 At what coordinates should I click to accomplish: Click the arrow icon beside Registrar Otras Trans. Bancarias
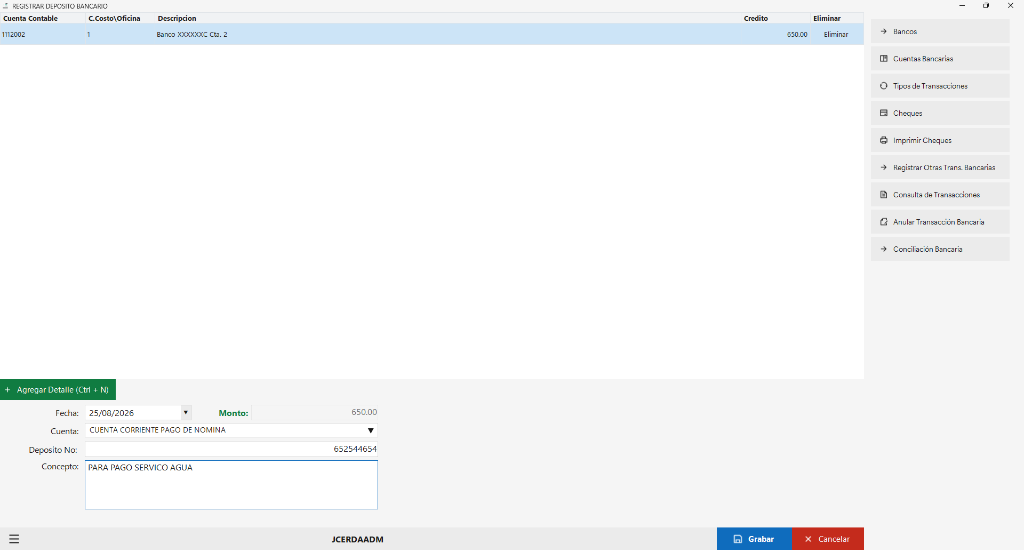click(884, 167)
